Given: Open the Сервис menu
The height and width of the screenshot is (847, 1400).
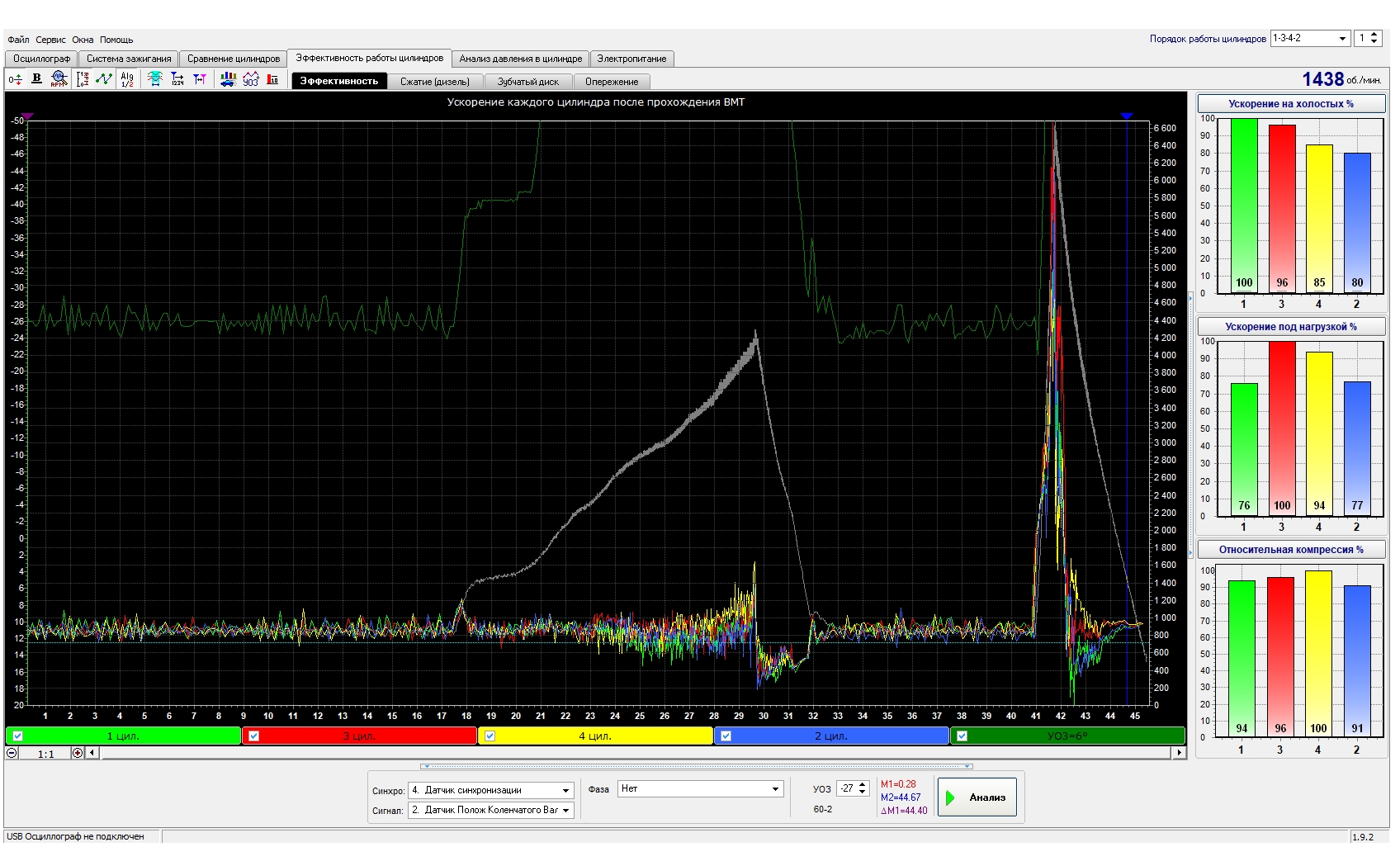Looking at the screenshot, I should pos(50,40).
